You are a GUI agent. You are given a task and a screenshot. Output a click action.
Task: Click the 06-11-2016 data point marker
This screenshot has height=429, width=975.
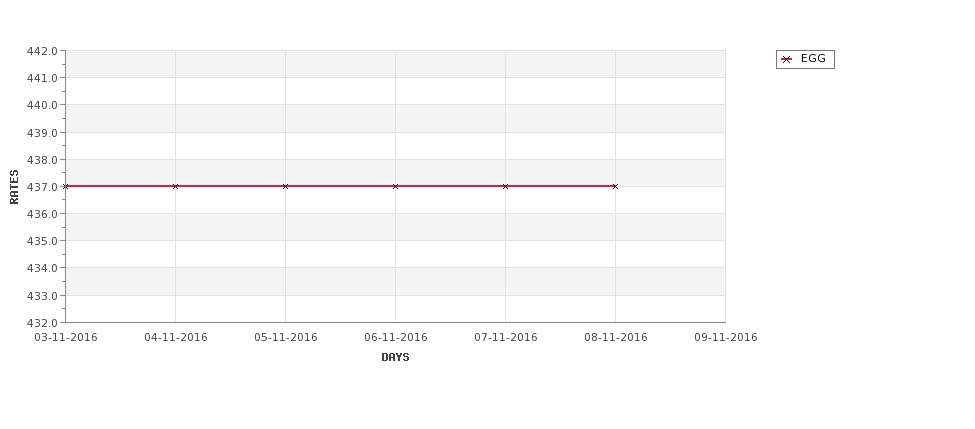pyautogui.click(x=396, y=186)
